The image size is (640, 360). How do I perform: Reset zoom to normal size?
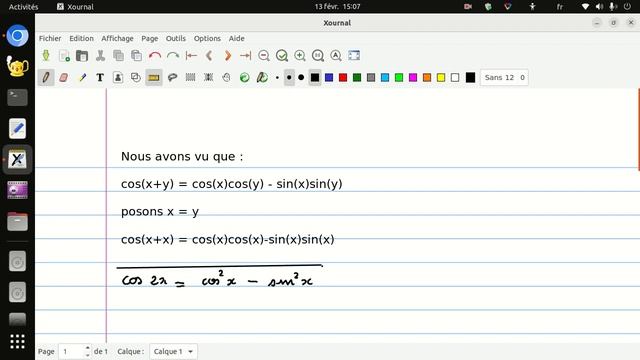point(318,56)
